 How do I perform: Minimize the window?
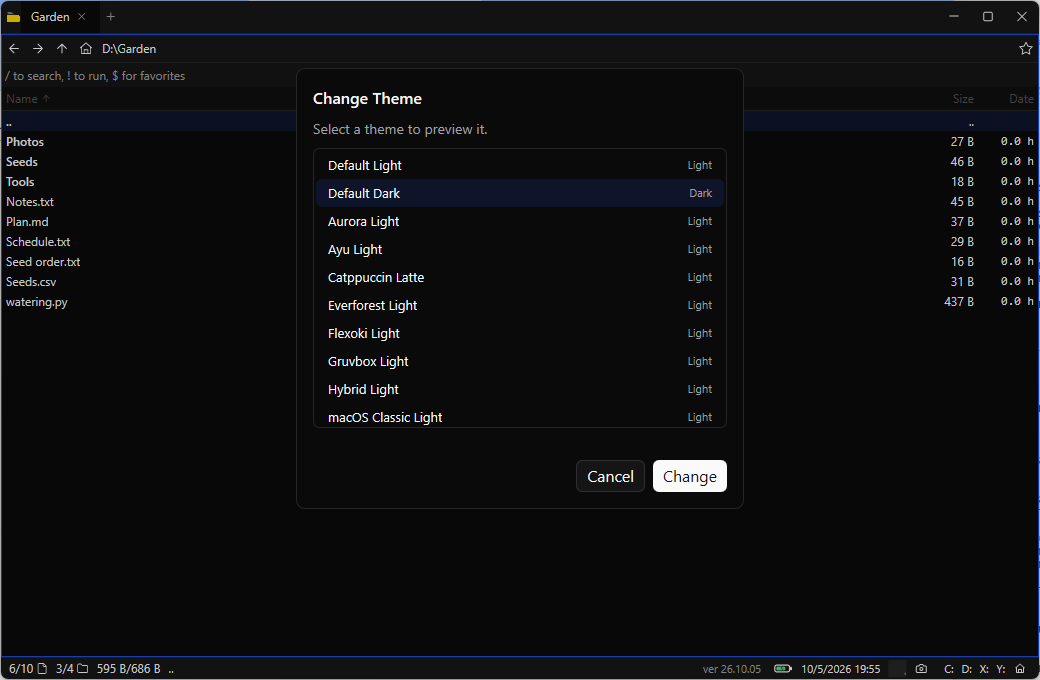[954, 17]
